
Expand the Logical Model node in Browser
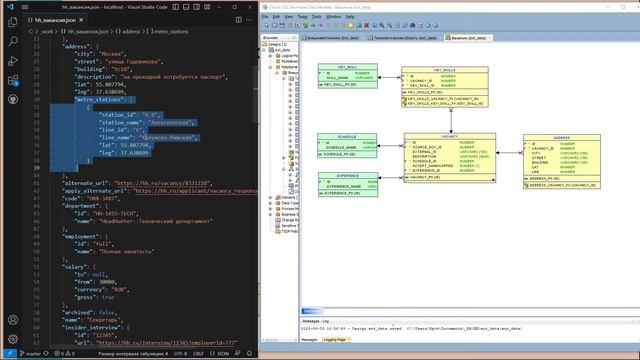pyautogui.click(x=270, y=56)
